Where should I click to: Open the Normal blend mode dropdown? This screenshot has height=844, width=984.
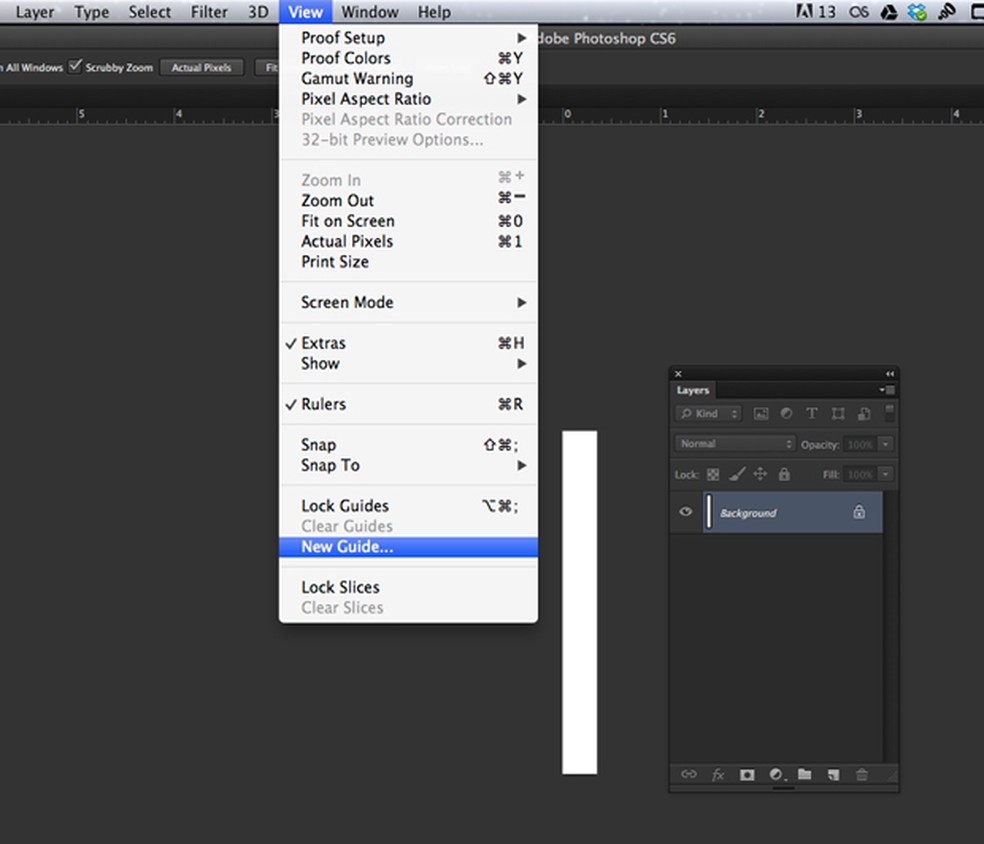click(735, 444)
